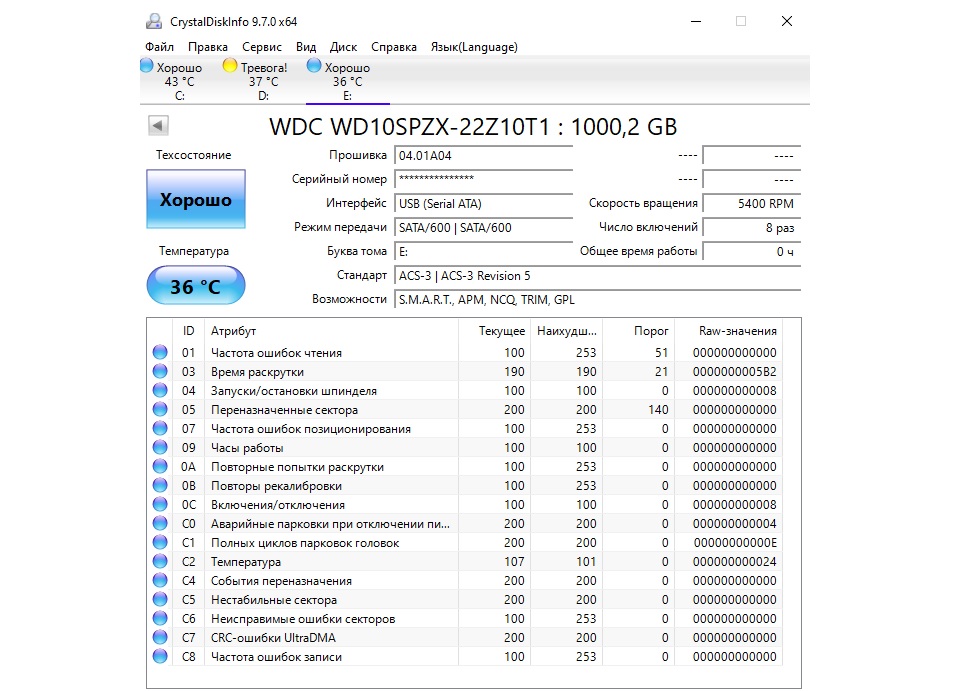The image size is (980, 691).
Task: Switch to the E: disk tab
Action: point(347,82)
